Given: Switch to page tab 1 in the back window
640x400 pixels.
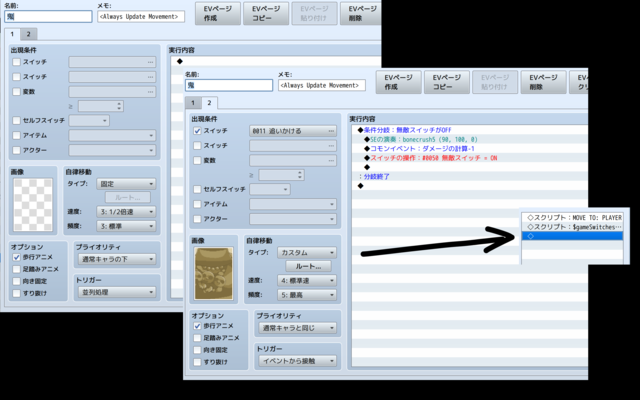Looking at the screenshot, I should point(12,34).
